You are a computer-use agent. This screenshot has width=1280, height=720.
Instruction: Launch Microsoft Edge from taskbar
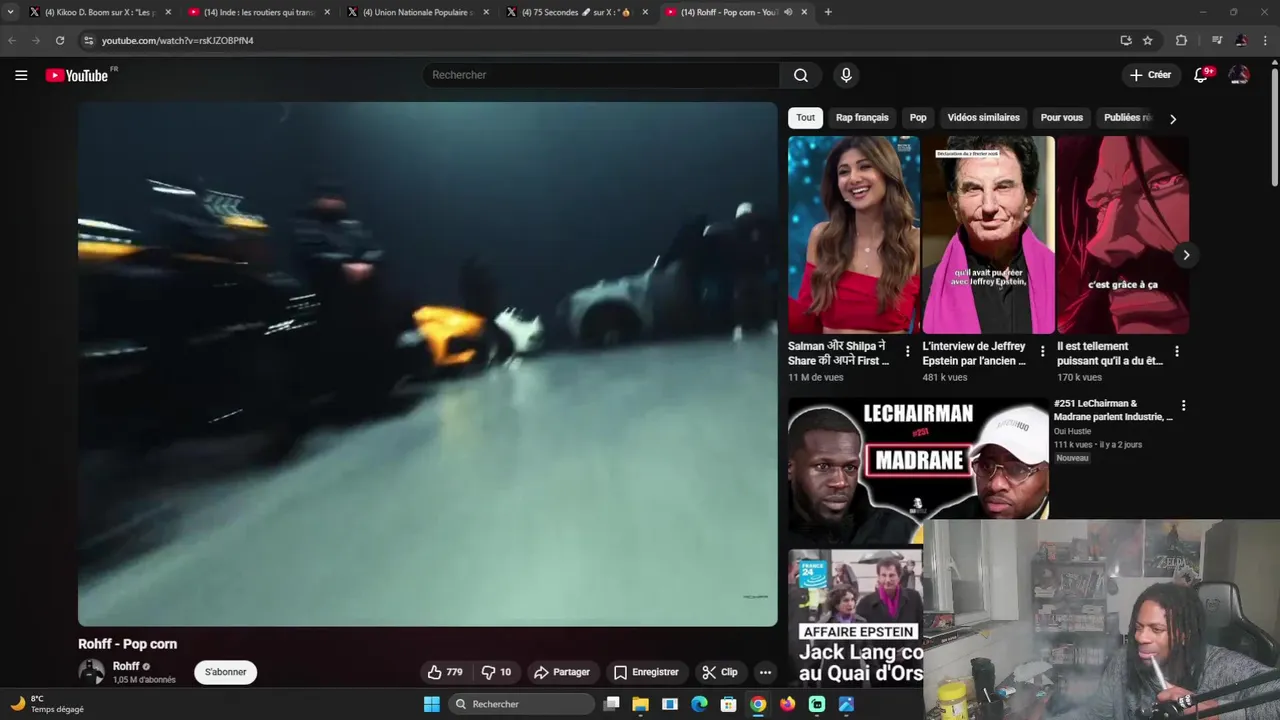699,704
